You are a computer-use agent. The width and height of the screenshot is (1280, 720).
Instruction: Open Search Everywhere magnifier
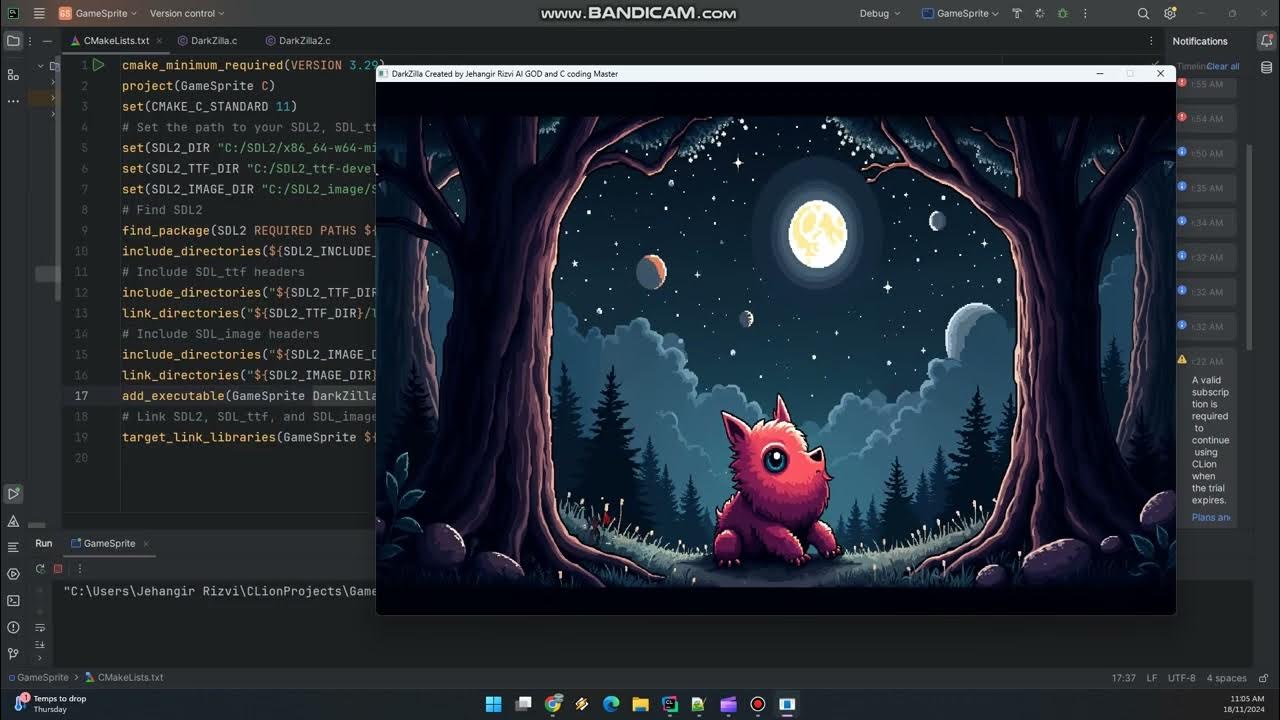1143,14
